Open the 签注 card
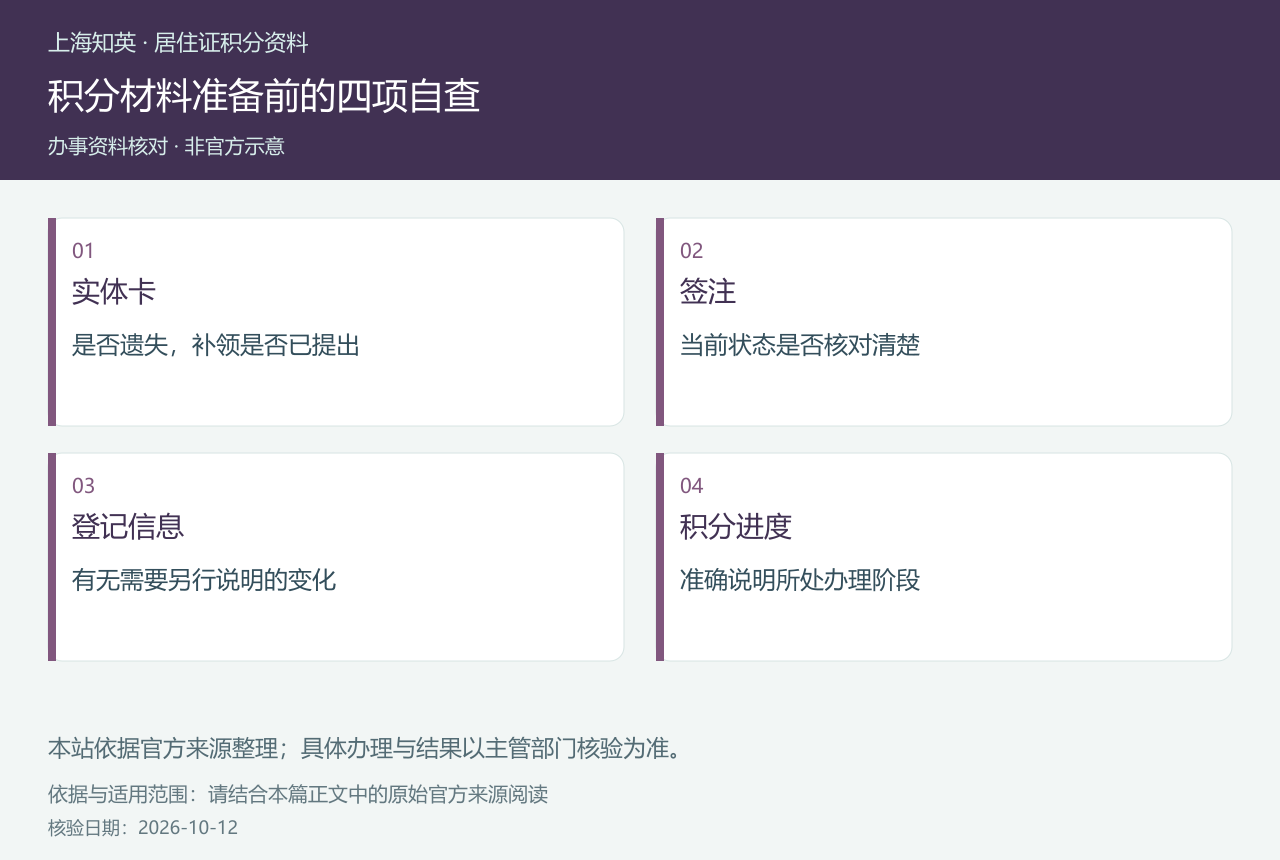 coord(944,322)
